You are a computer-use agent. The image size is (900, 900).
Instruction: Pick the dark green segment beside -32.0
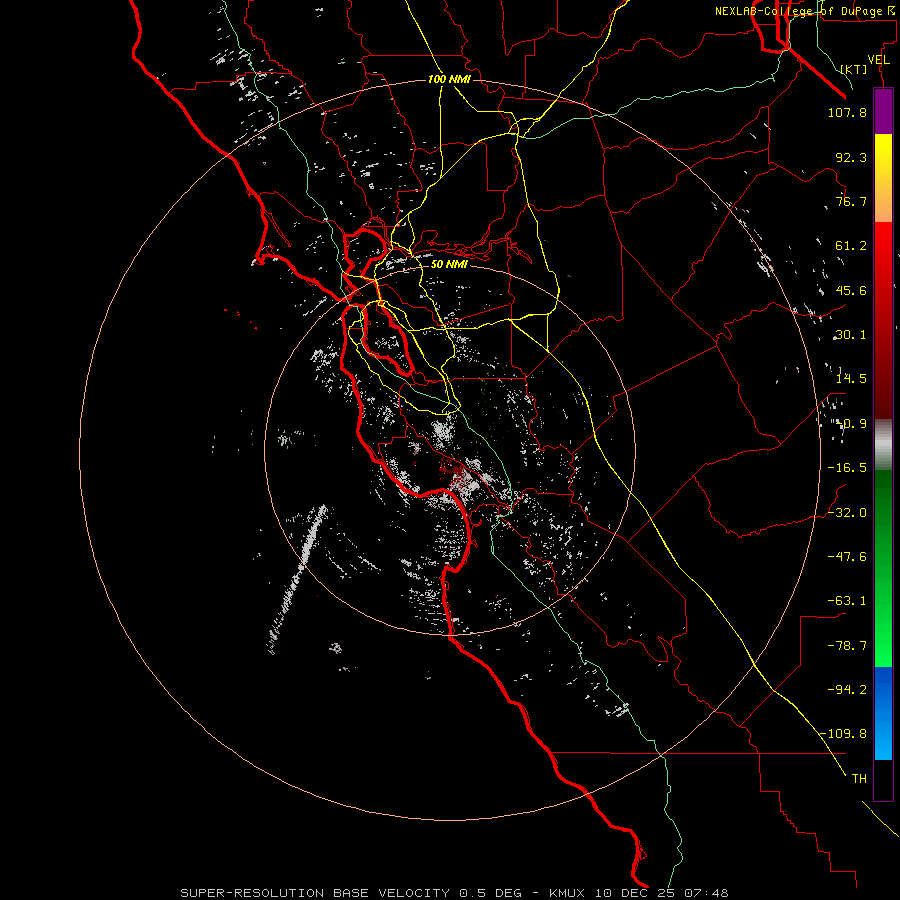point(883,513)
